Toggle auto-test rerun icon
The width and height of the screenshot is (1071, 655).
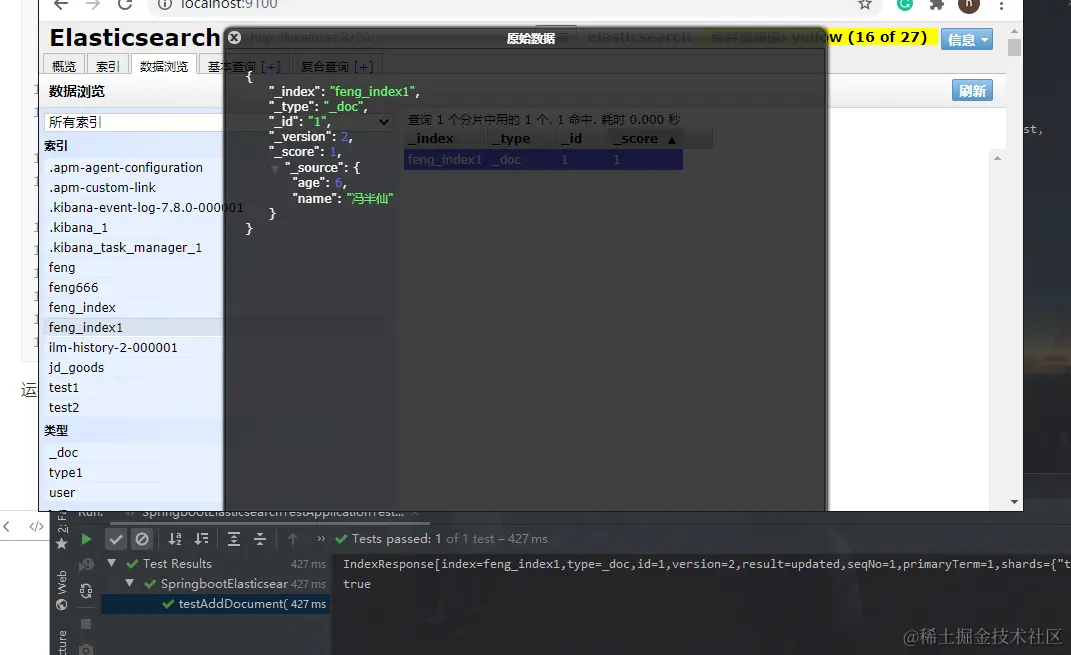[x=86, y=590]
